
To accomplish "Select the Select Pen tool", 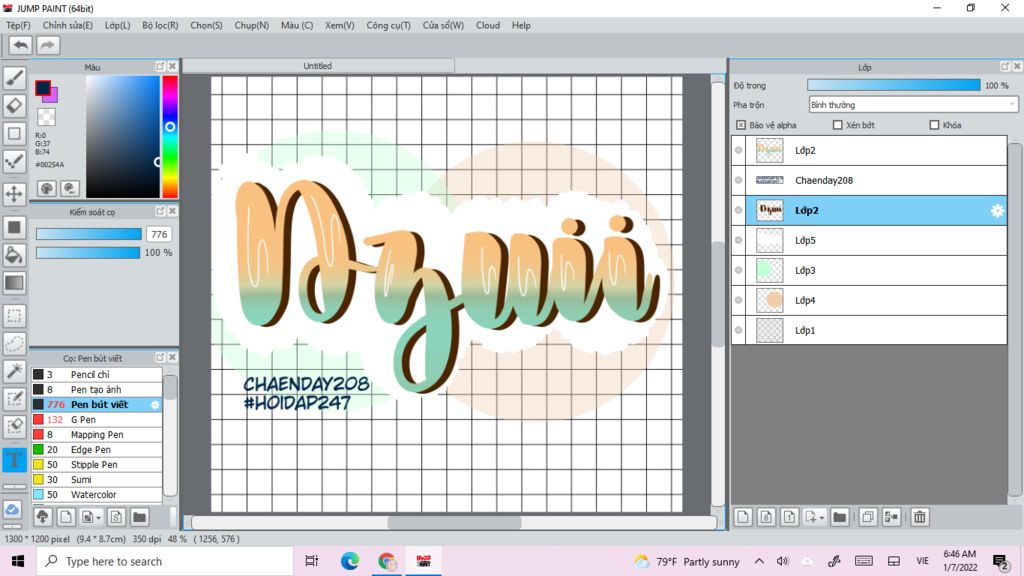I will point(14,399).
